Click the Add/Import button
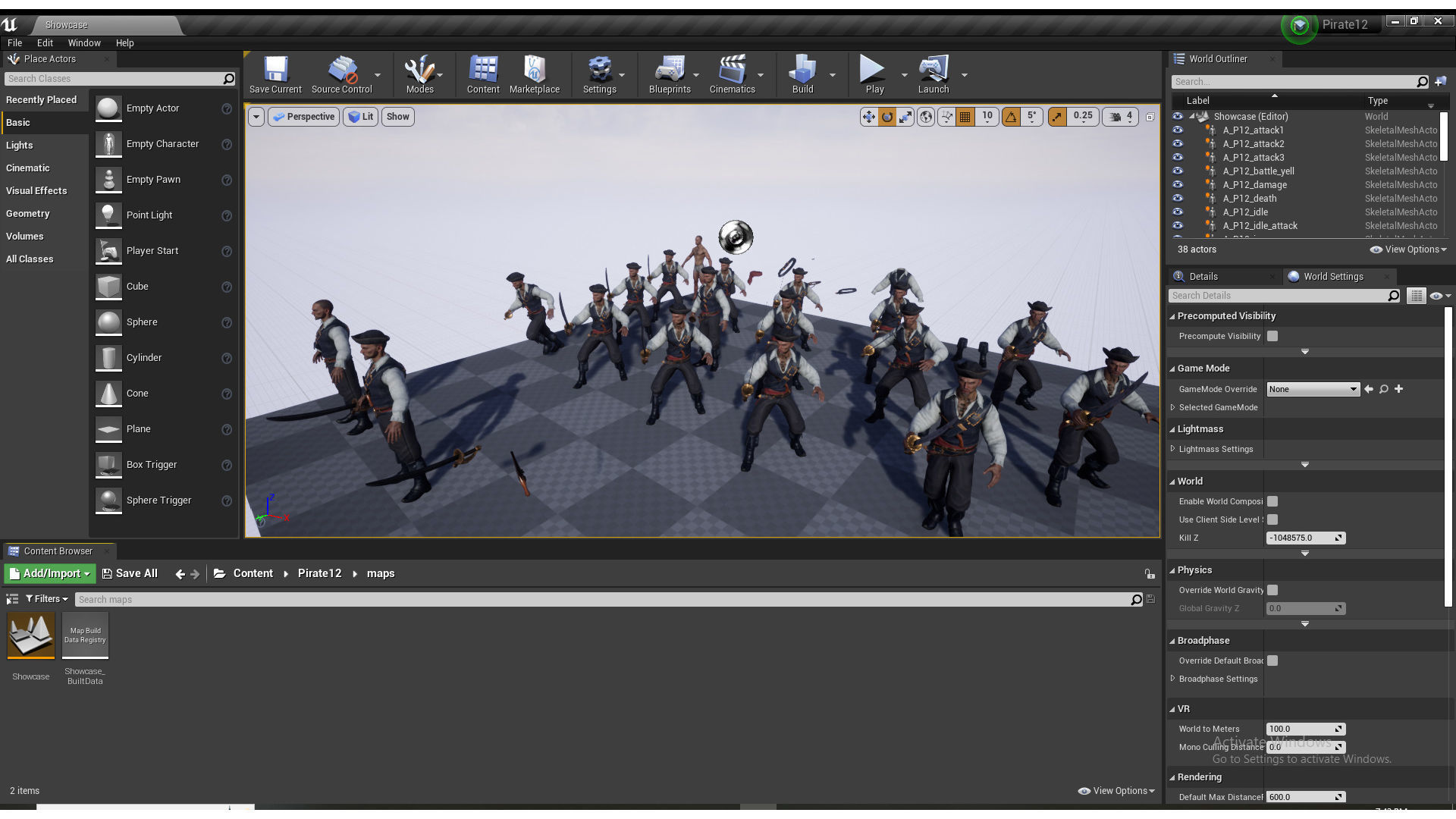1456x819 pixels. [x=50, y=573]
